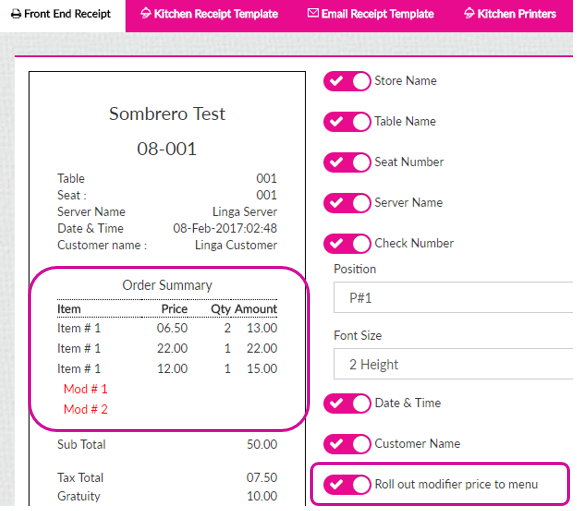
Task: Toggle the Store Name switch
Action: coord(347,81)
